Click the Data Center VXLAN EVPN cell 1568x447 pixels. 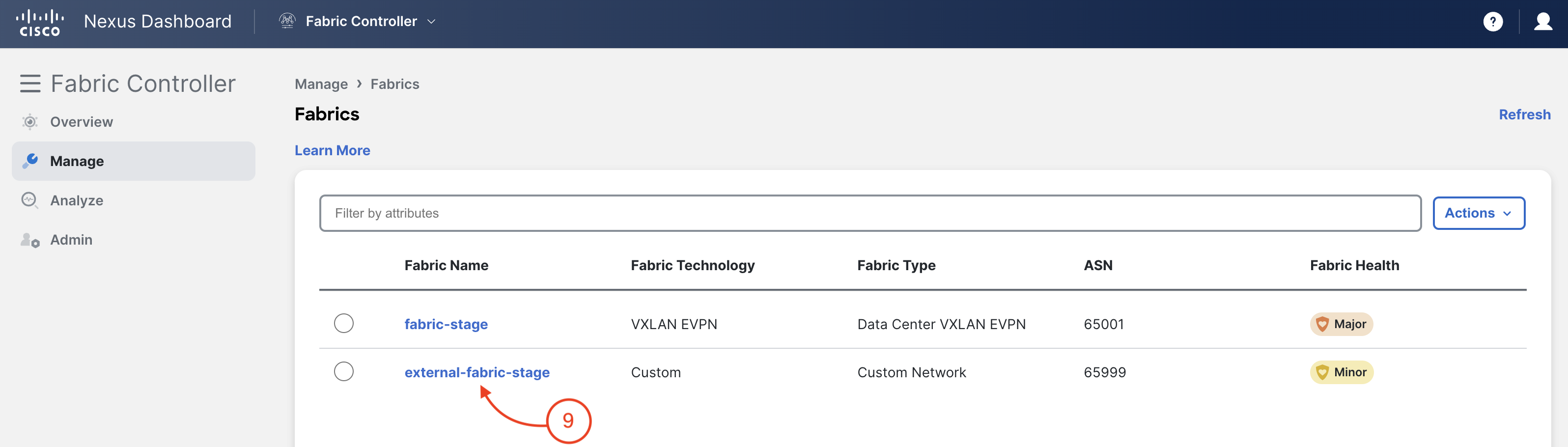[x=942, y=324]
